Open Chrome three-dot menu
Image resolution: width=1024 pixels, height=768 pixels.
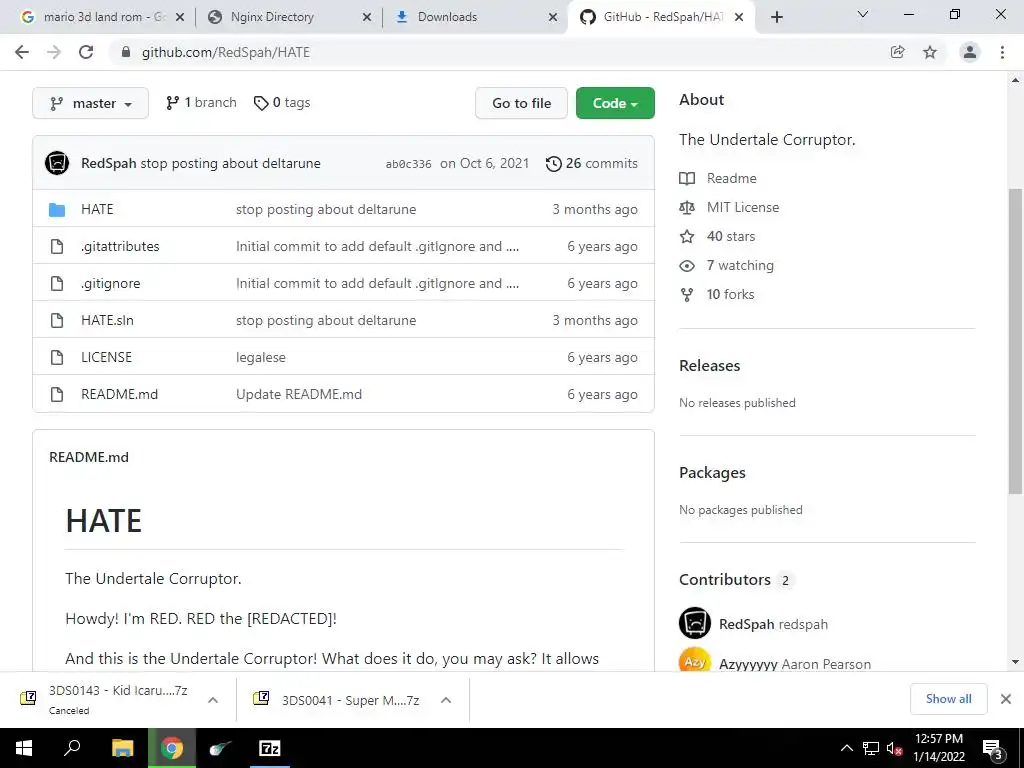pyautogui.click(x=1002, y=52)
